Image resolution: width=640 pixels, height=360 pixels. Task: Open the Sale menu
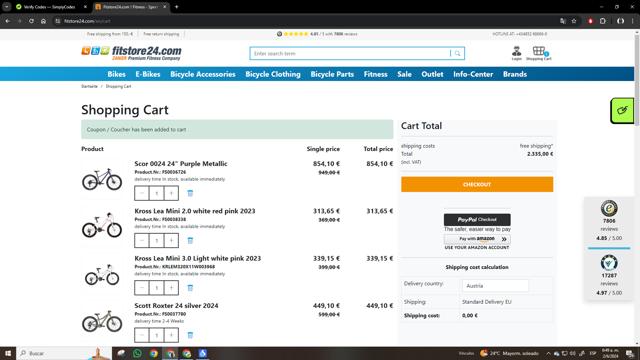click(404, 74)
